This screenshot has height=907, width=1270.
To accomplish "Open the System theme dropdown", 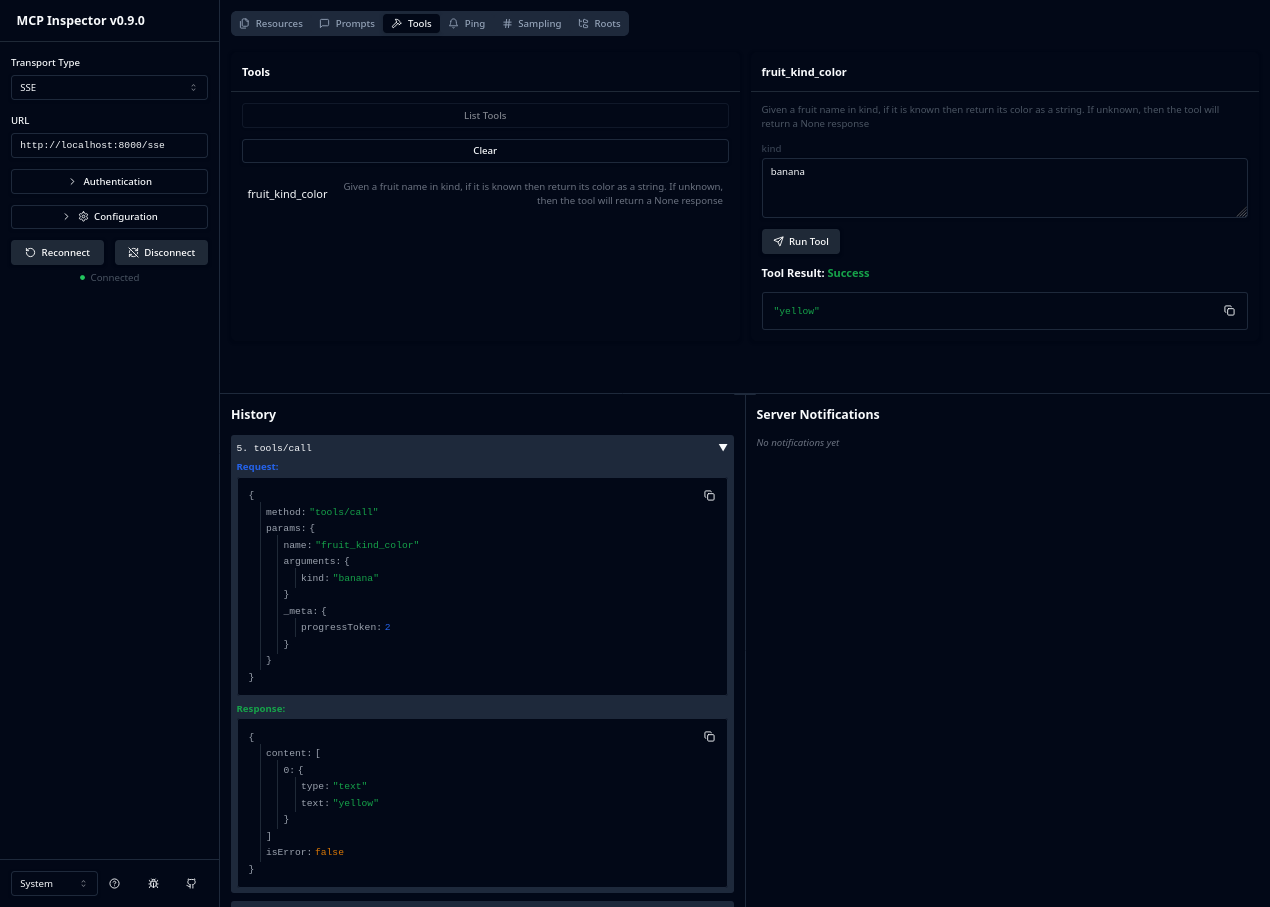I will [x=54, y=884].
